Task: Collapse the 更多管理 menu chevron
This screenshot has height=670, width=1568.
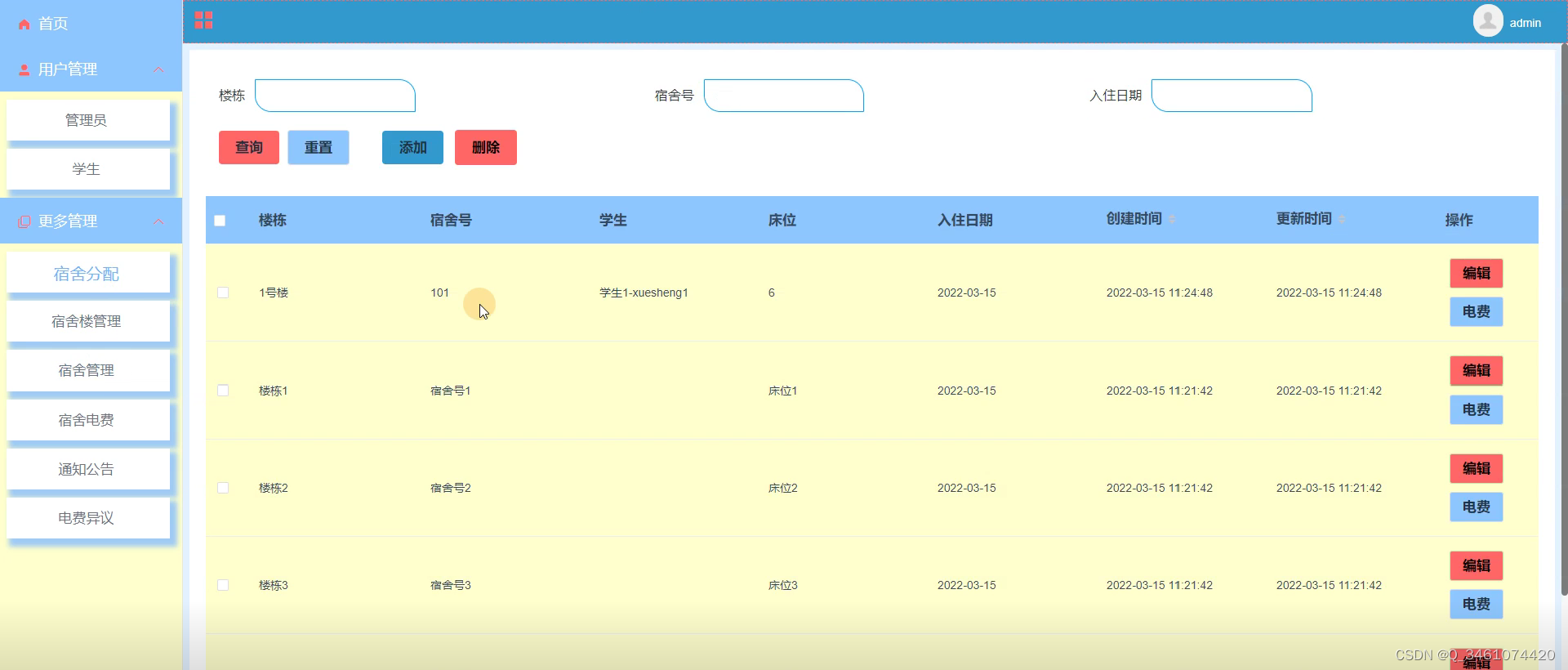Action: click(x=158, y=221)
